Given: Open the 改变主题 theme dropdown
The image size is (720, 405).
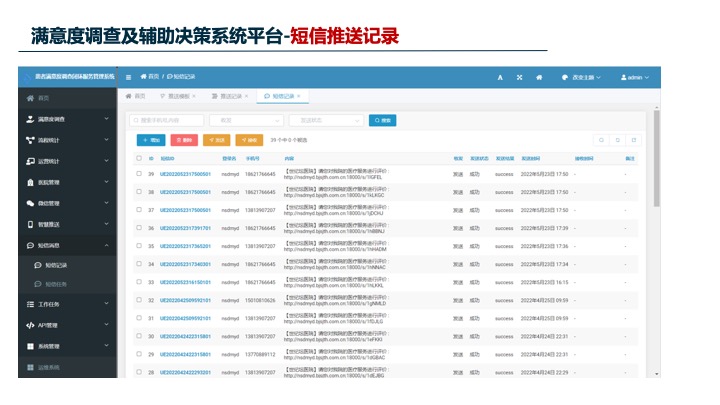Looking at the screenshot, I should [581, 78].
